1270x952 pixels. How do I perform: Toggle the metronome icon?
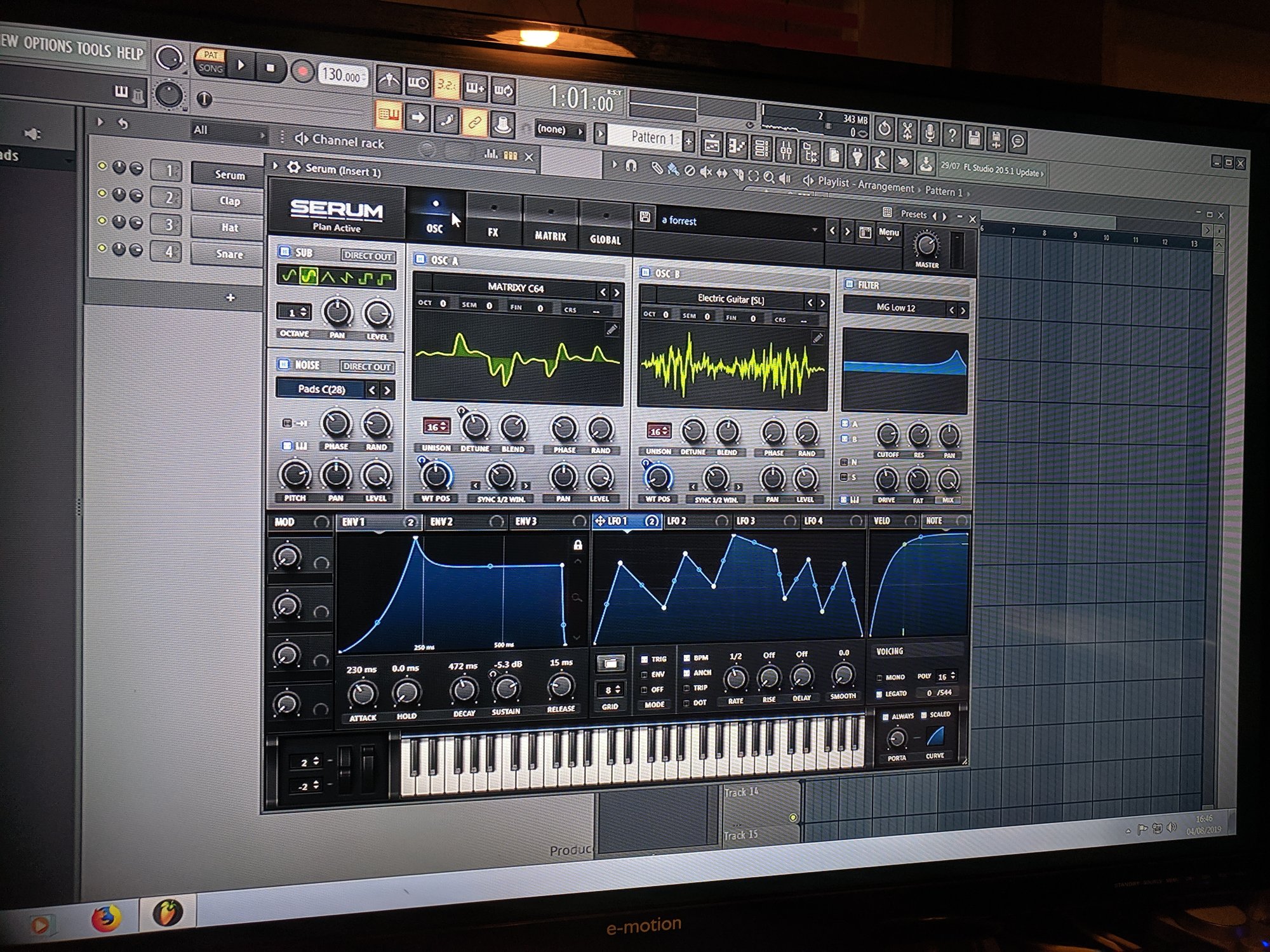click(389, 80)
